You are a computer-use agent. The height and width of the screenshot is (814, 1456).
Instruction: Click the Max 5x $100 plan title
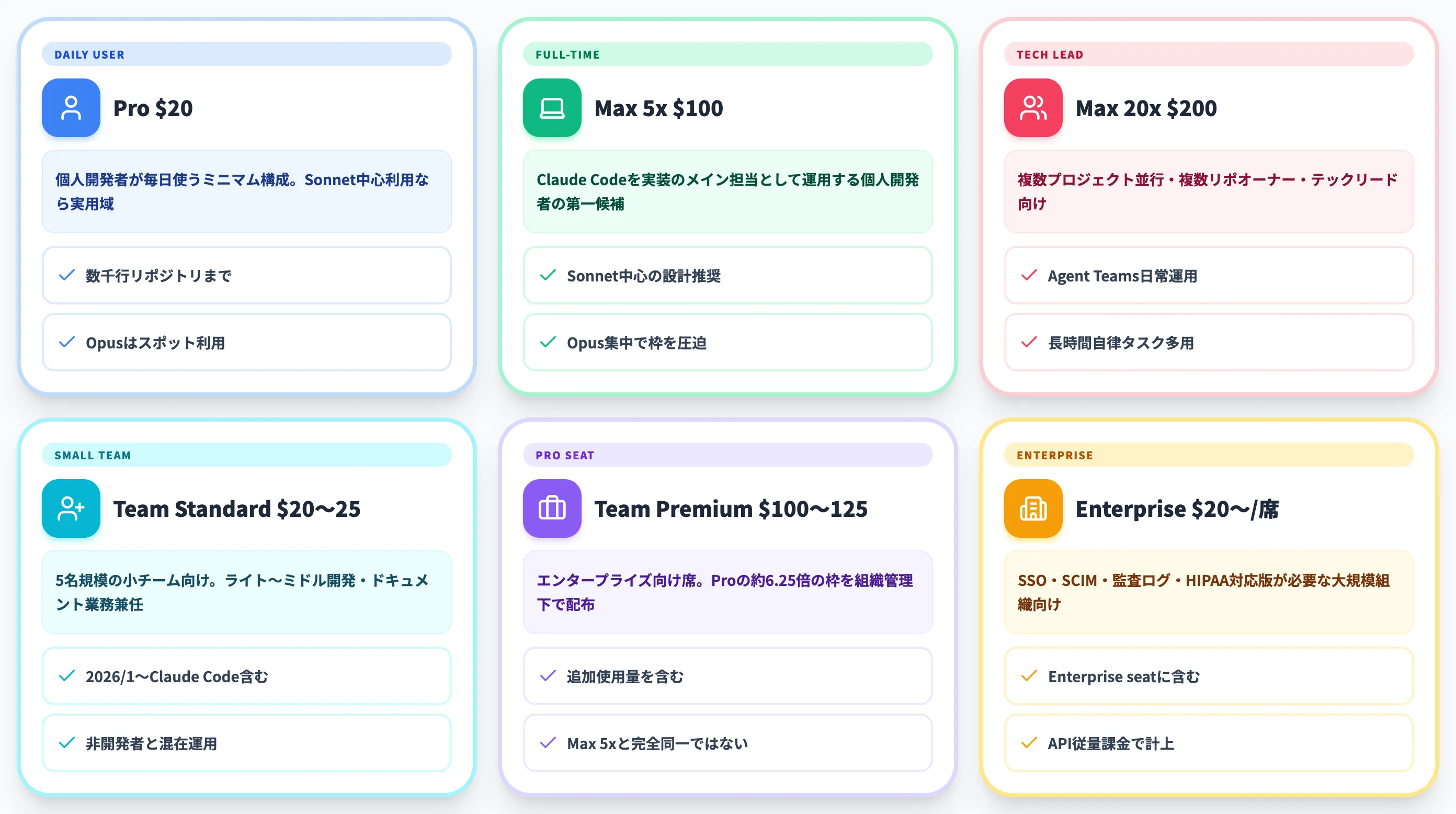click(658, 108)
